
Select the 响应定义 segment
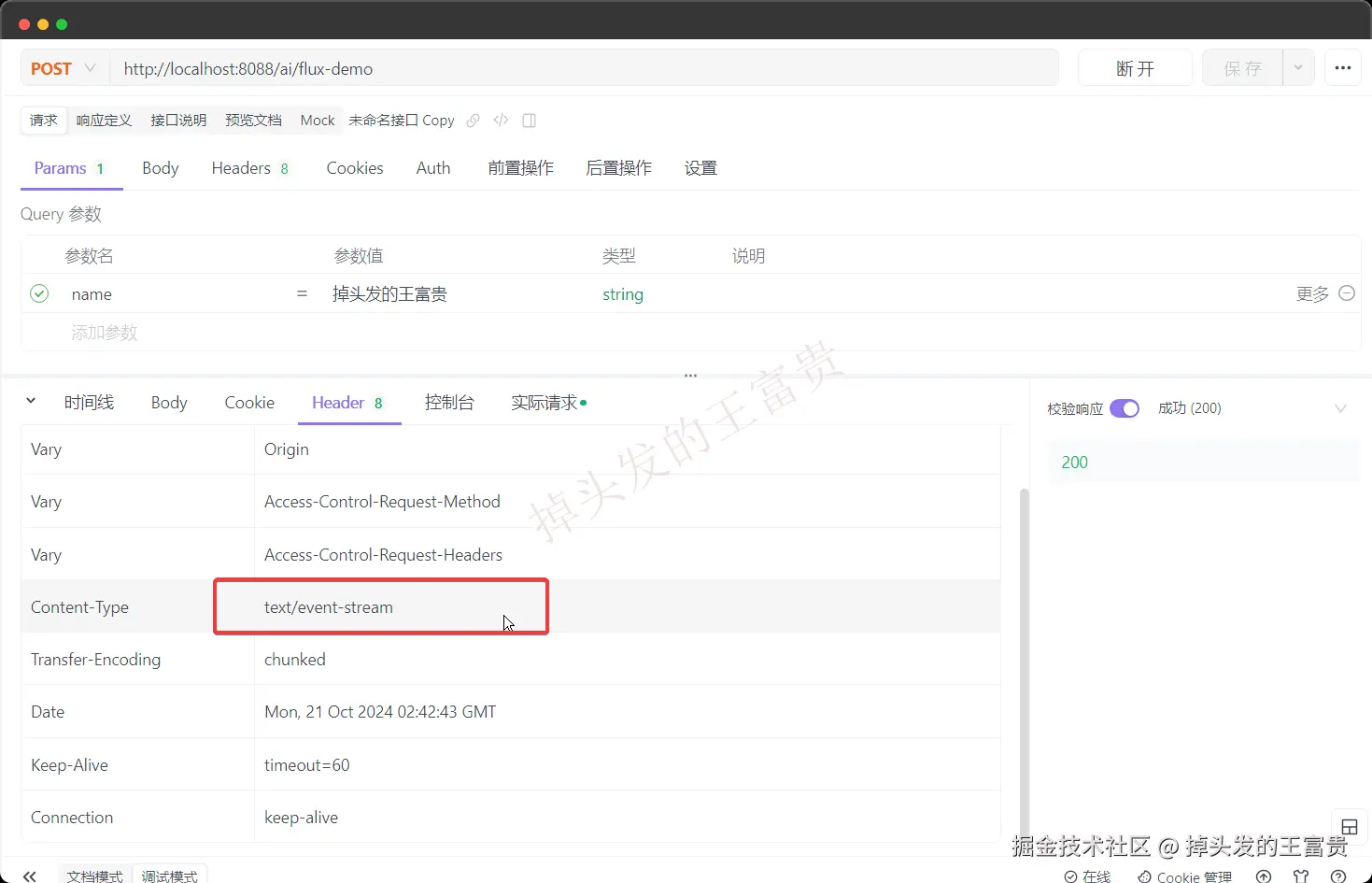point(104,121)
